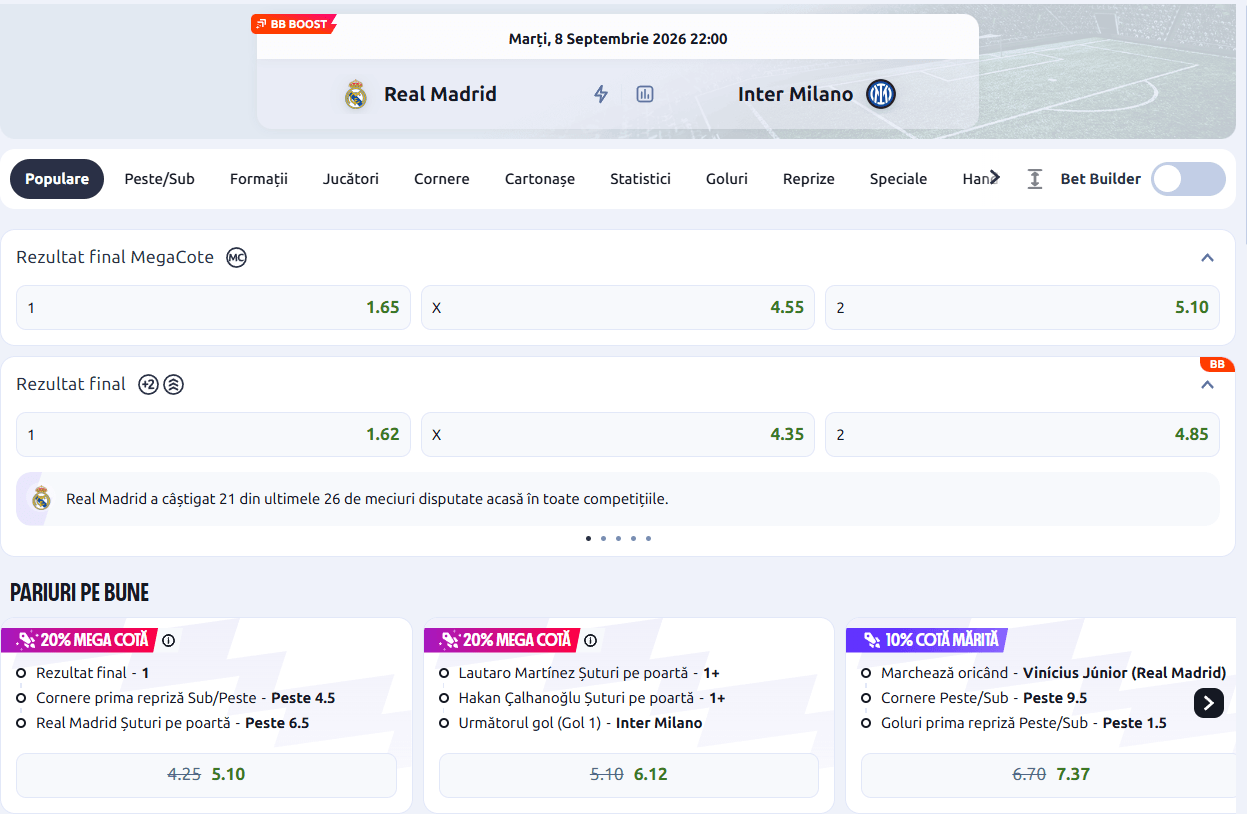This screenshot has width=1247, height=814.
Task: Click 'Goluri prima repriză Peste/Sub - Peste 1.5'
Action: 1023,723
